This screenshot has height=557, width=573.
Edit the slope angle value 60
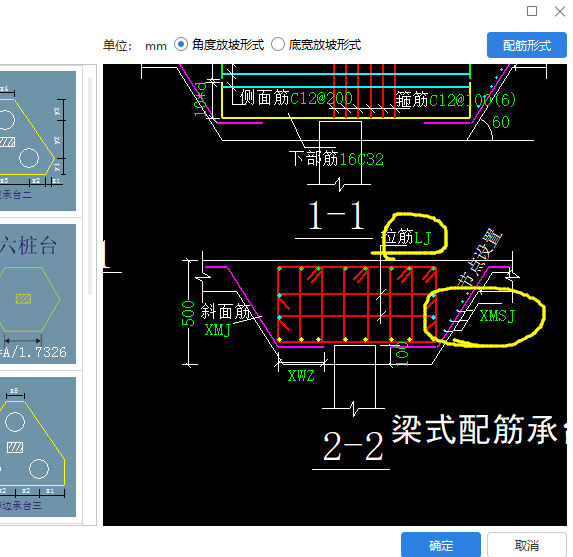[501, 122]
